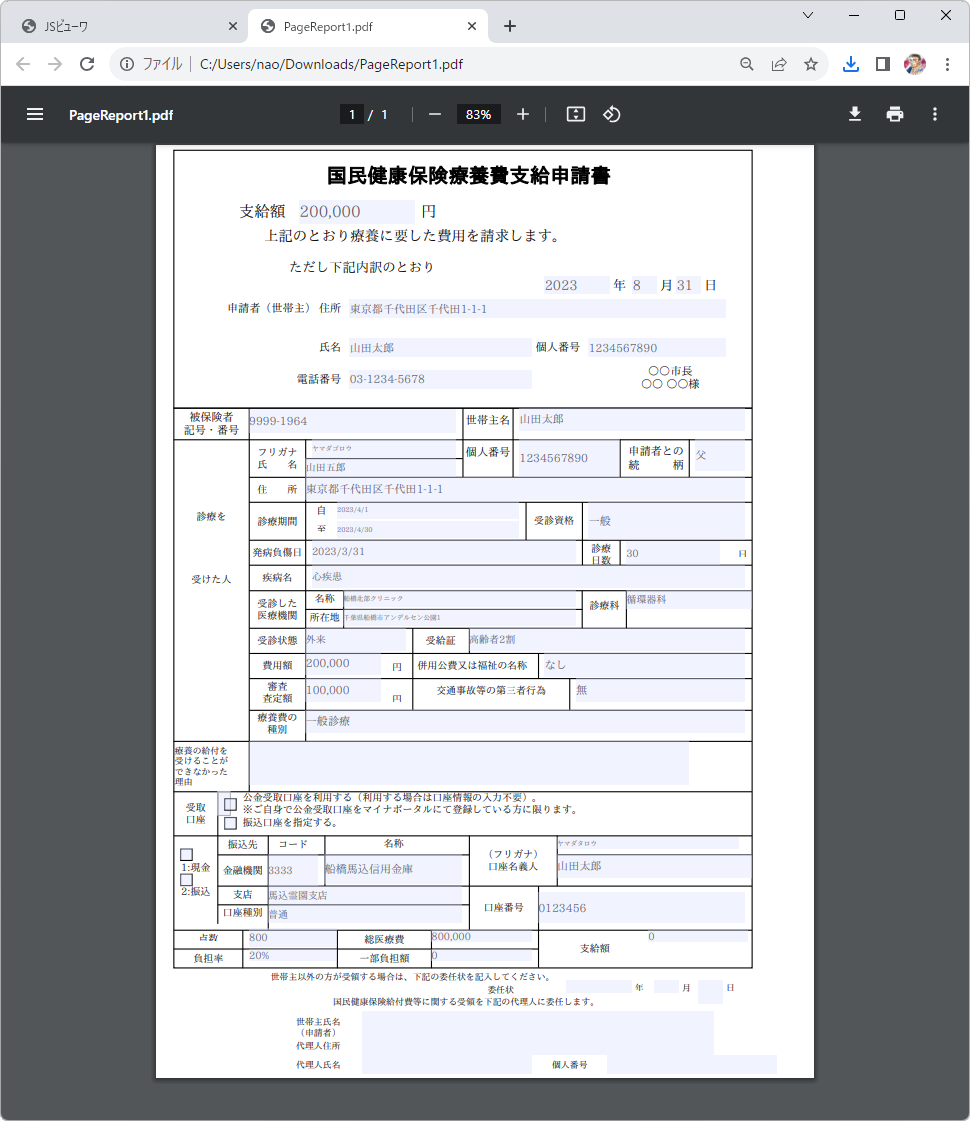Click the 口座種別 field 普通
The image size is (970, 1121).
click(x=366, y=914)
